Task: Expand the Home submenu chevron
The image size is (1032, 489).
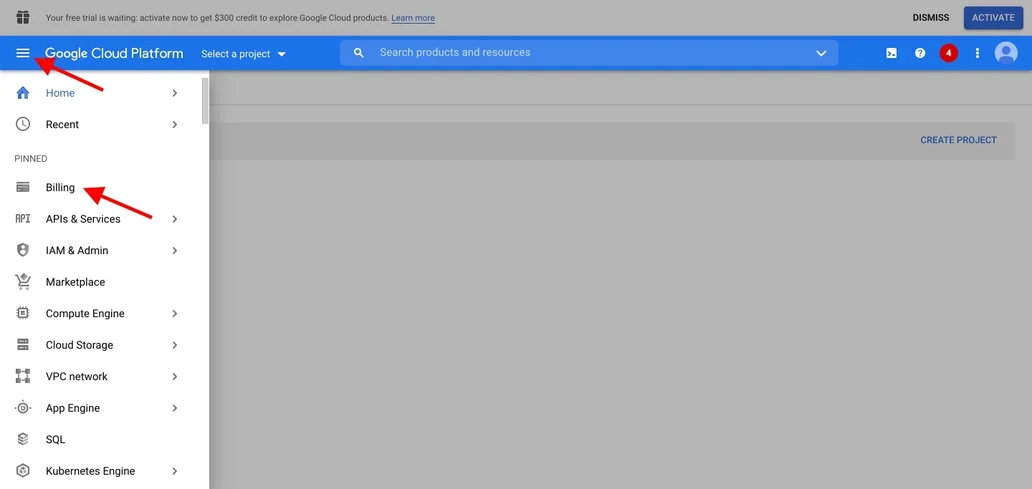Action: coord(174,93)
